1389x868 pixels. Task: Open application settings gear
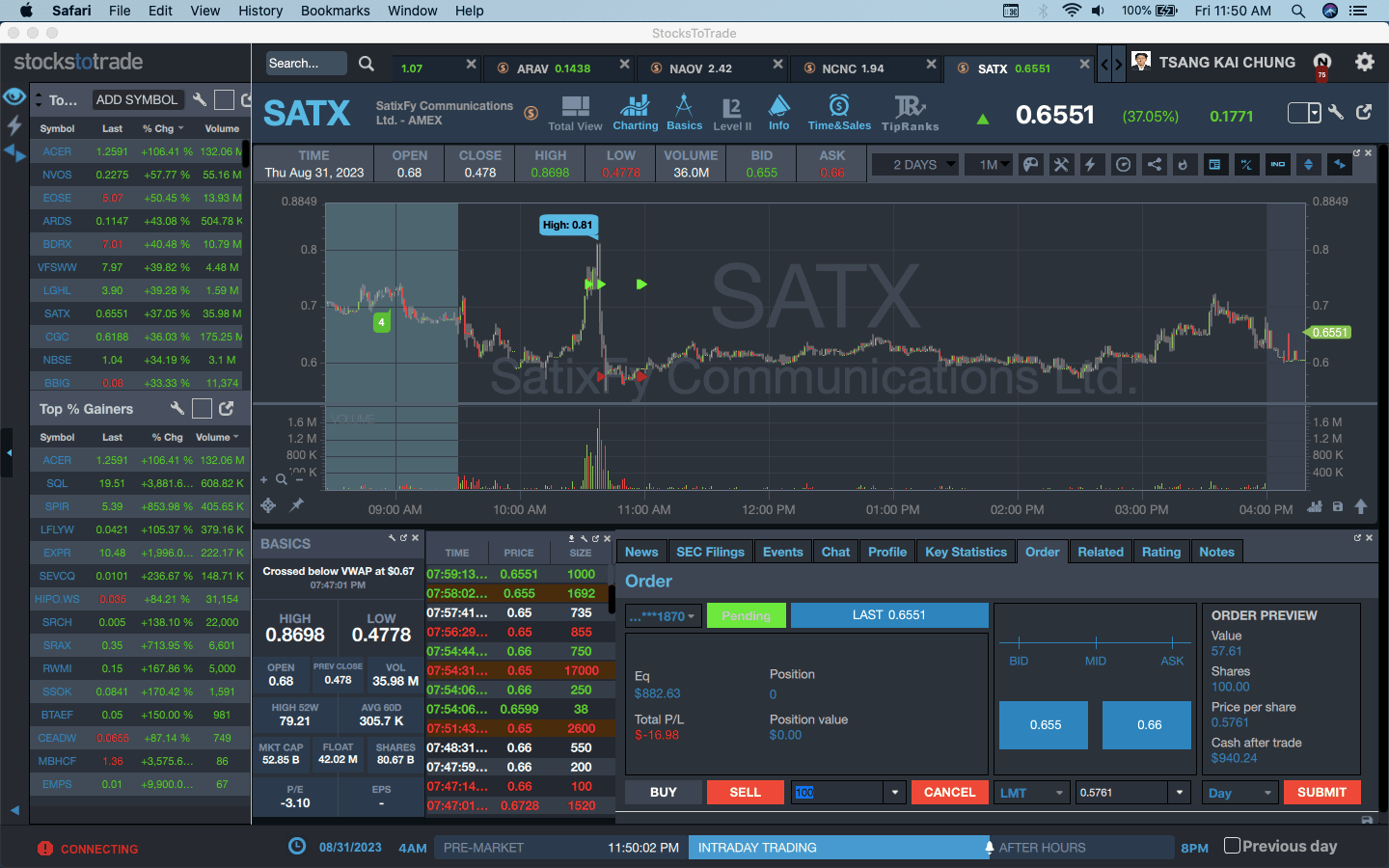tap(1364, 62)
